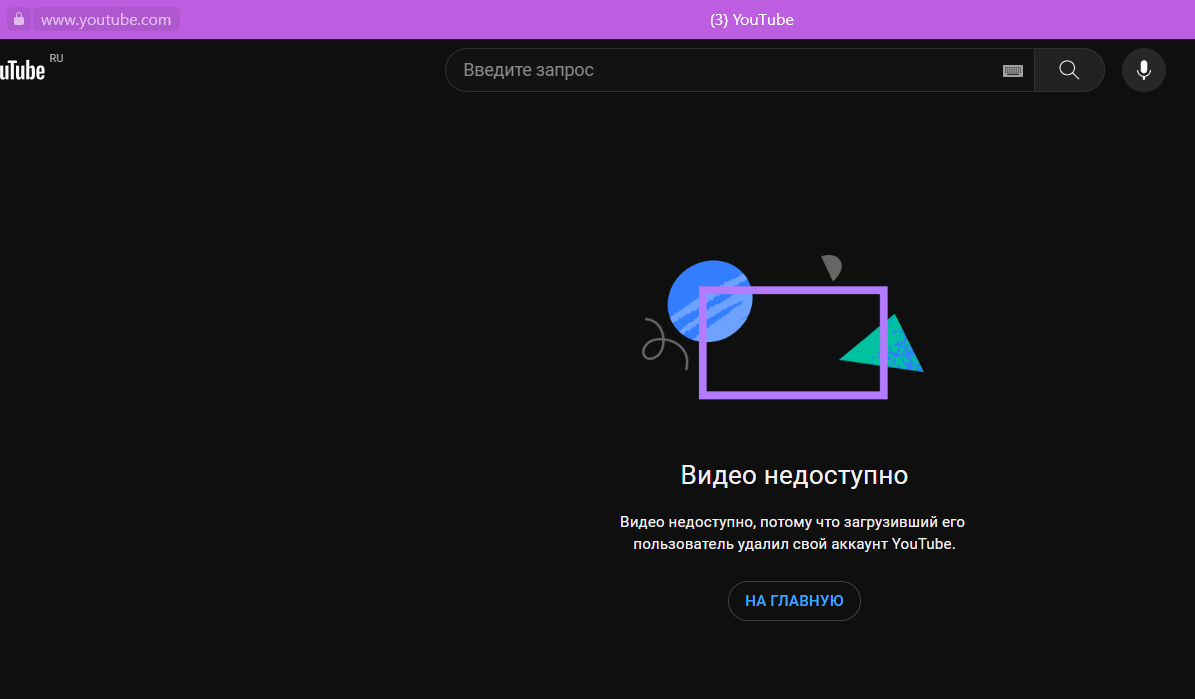Open the YouTube logo home link
1195x699 pixels.
tap(22, 70)
